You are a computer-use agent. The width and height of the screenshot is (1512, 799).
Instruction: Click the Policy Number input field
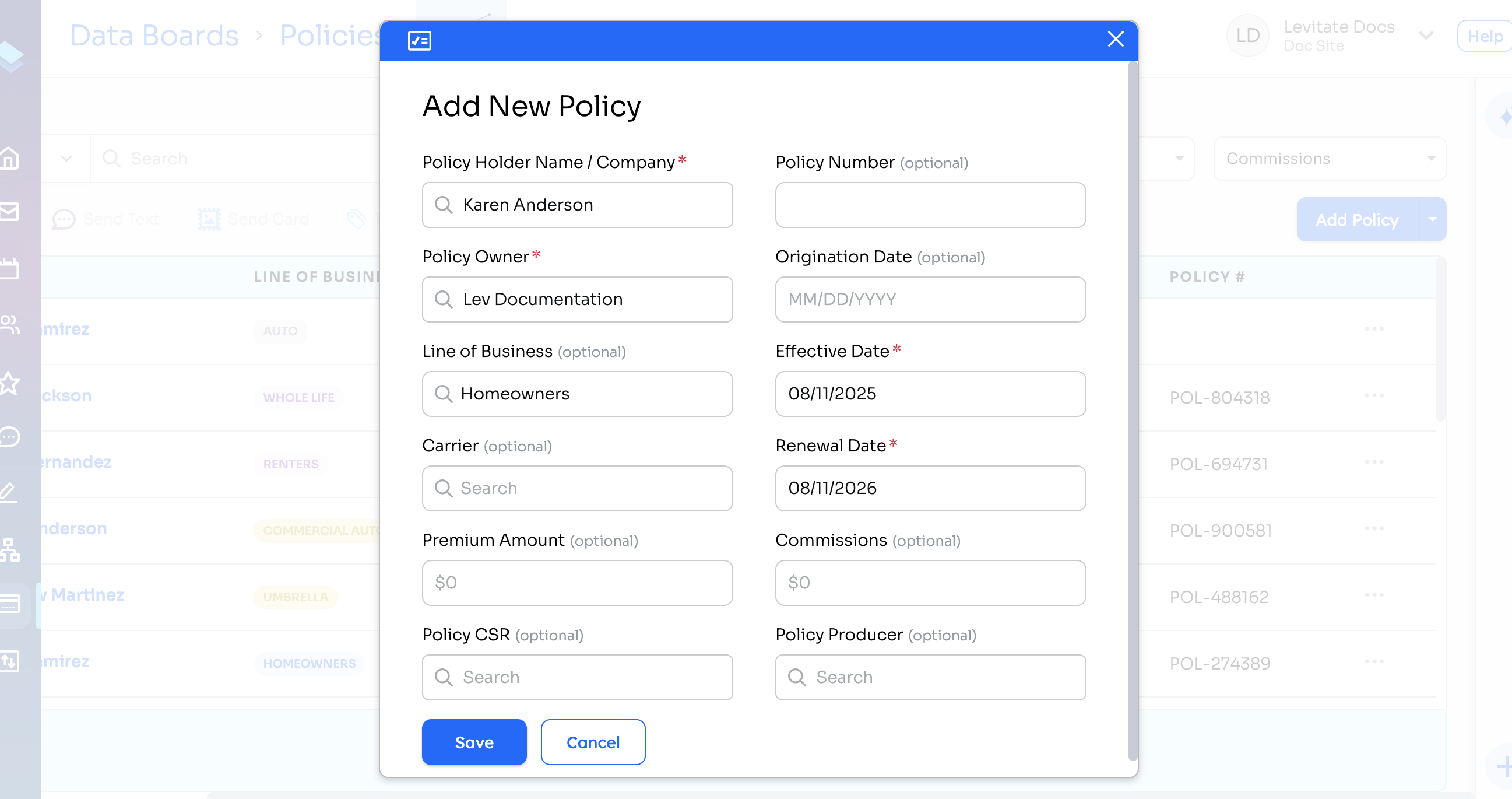tap(930, 205)
